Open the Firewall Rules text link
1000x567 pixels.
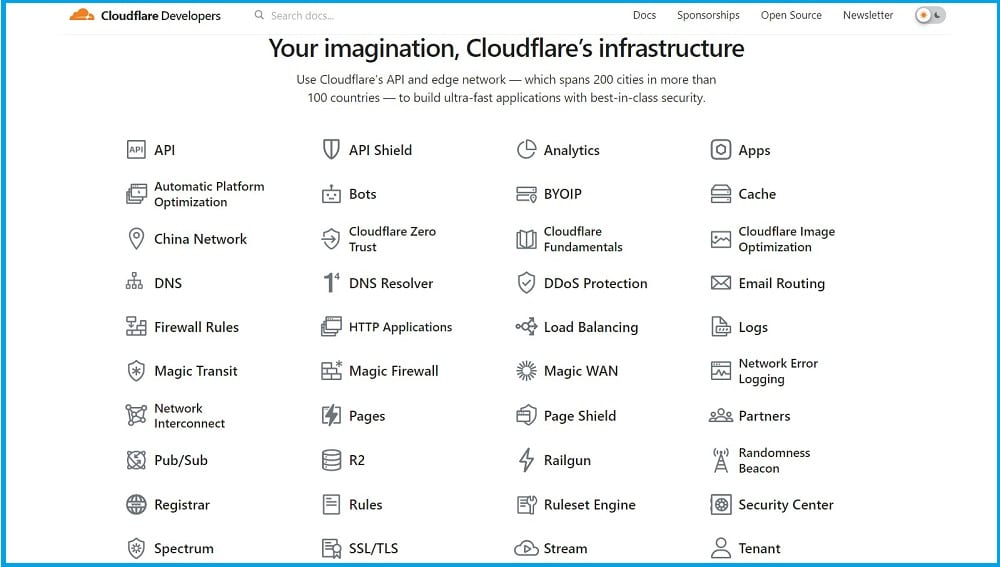click(x=196, y=327)
